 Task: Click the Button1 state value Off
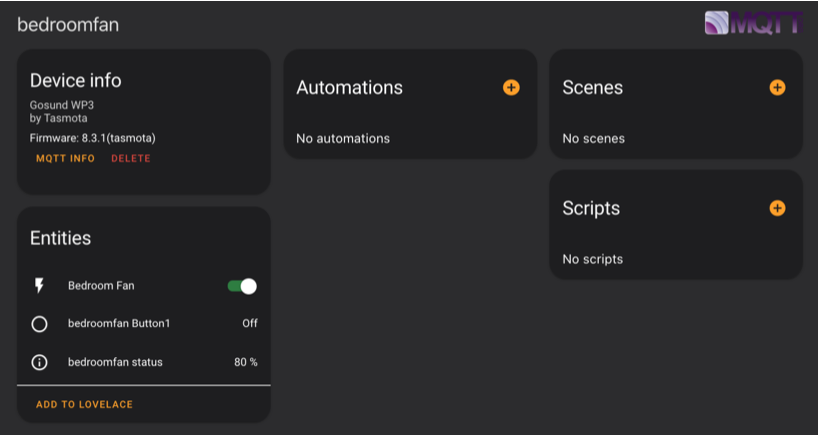point(250,323)
